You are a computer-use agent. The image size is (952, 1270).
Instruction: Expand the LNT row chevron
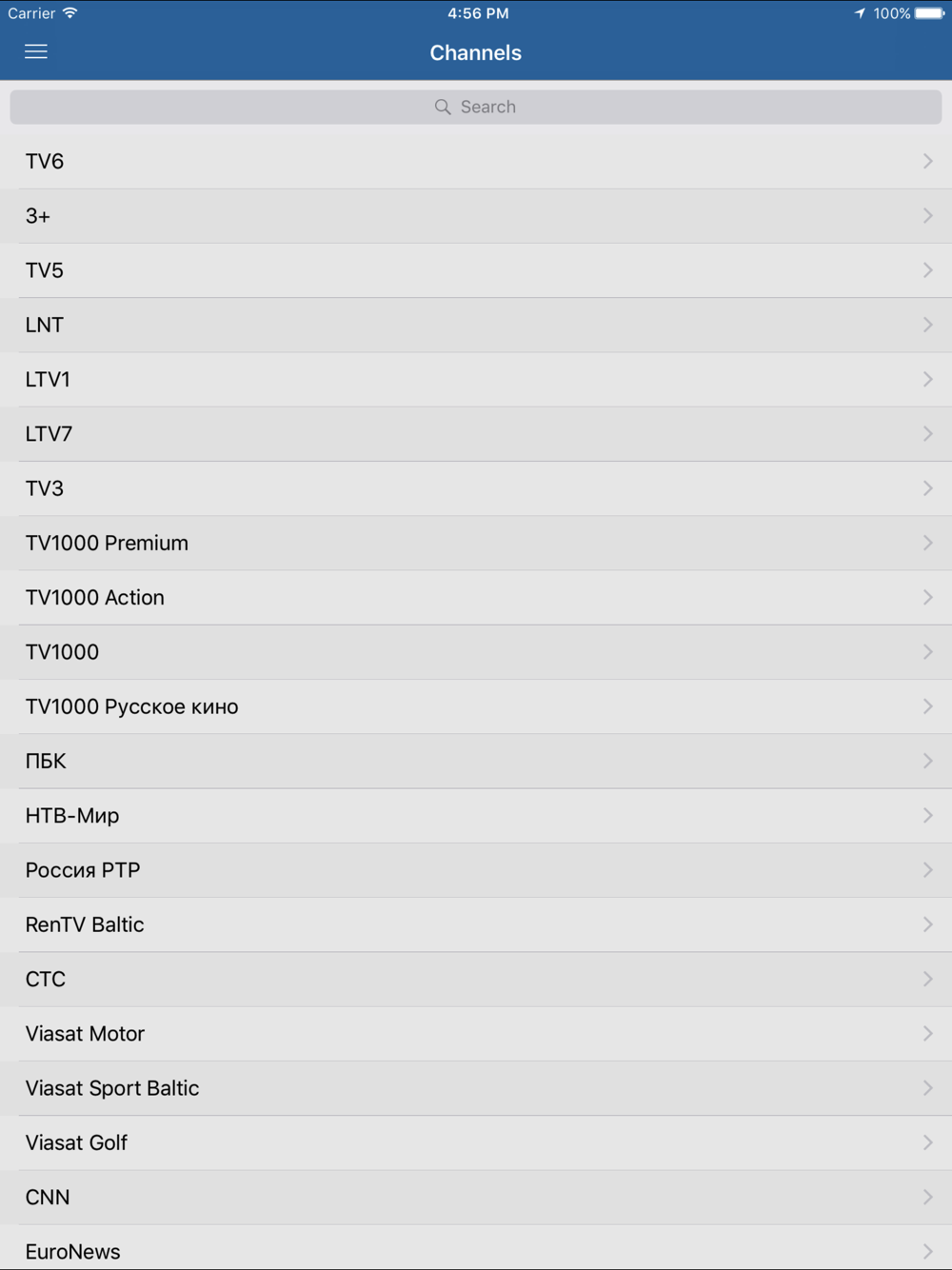927,325
